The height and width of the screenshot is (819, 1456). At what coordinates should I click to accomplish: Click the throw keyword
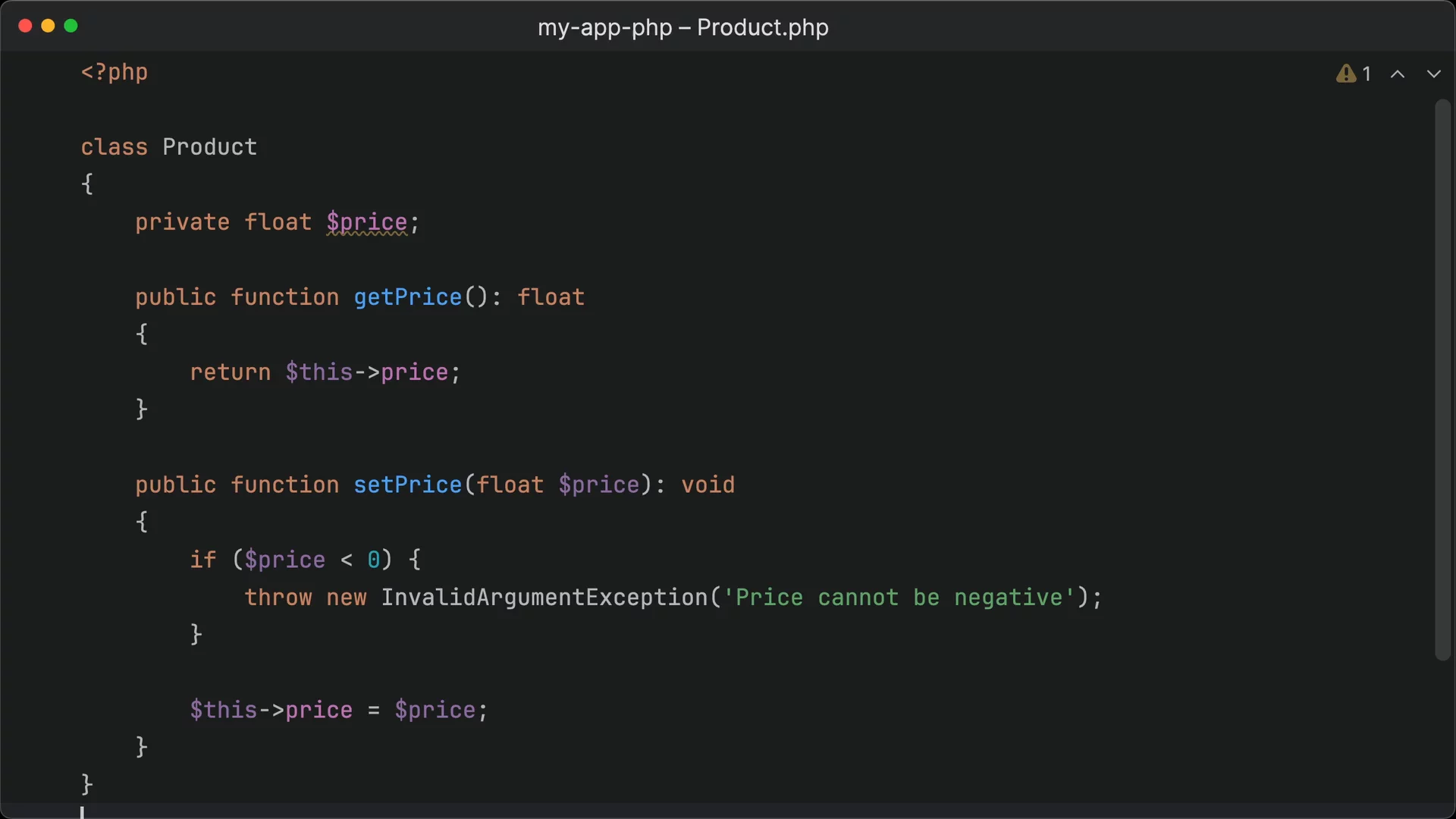pyautogui.click(x=278, y=598)
